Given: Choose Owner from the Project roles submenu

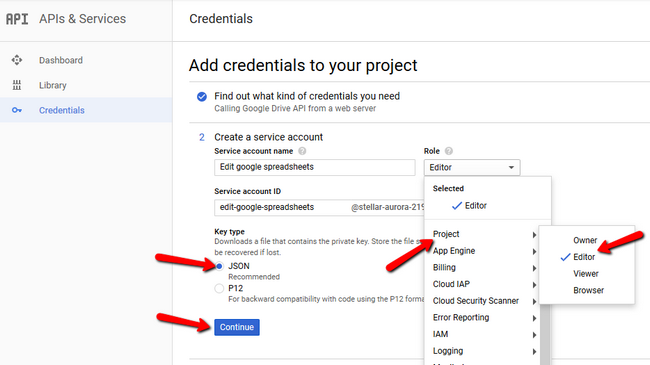Looking at the screenshot, I should click(x=585, y=240).
